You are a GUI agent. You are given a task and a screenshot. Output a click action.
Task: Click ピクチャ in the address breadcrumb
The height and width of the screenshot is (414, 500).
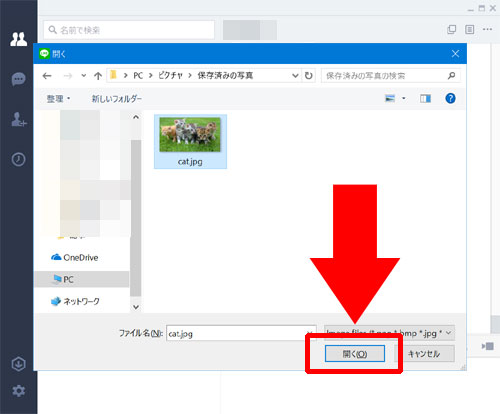coord(170,76)
